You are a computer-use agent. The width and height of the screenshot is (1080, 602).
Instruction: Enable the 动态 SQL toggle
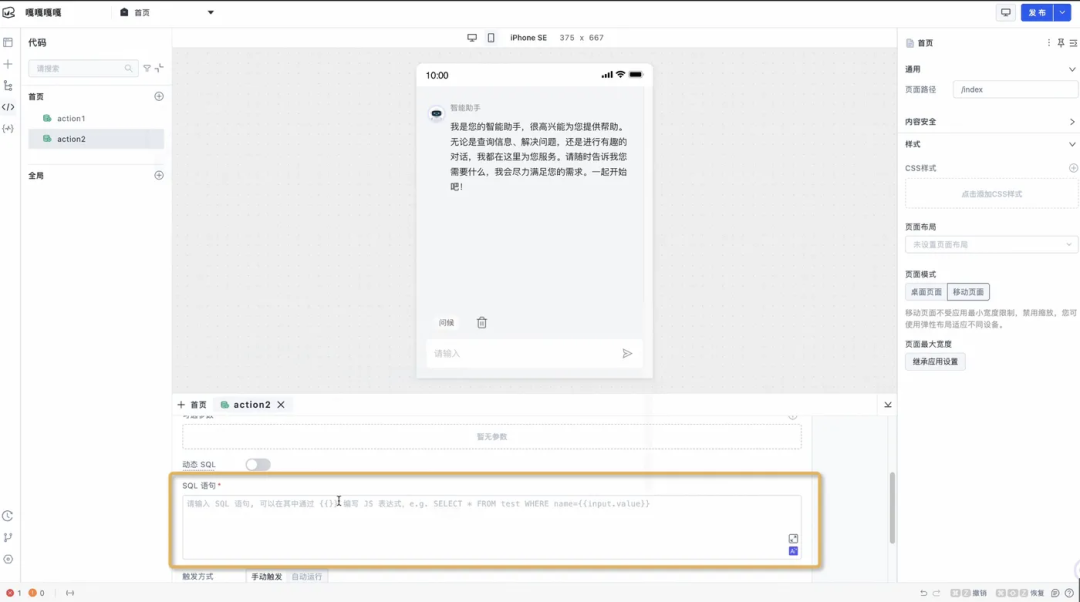(x=257, y=464)
